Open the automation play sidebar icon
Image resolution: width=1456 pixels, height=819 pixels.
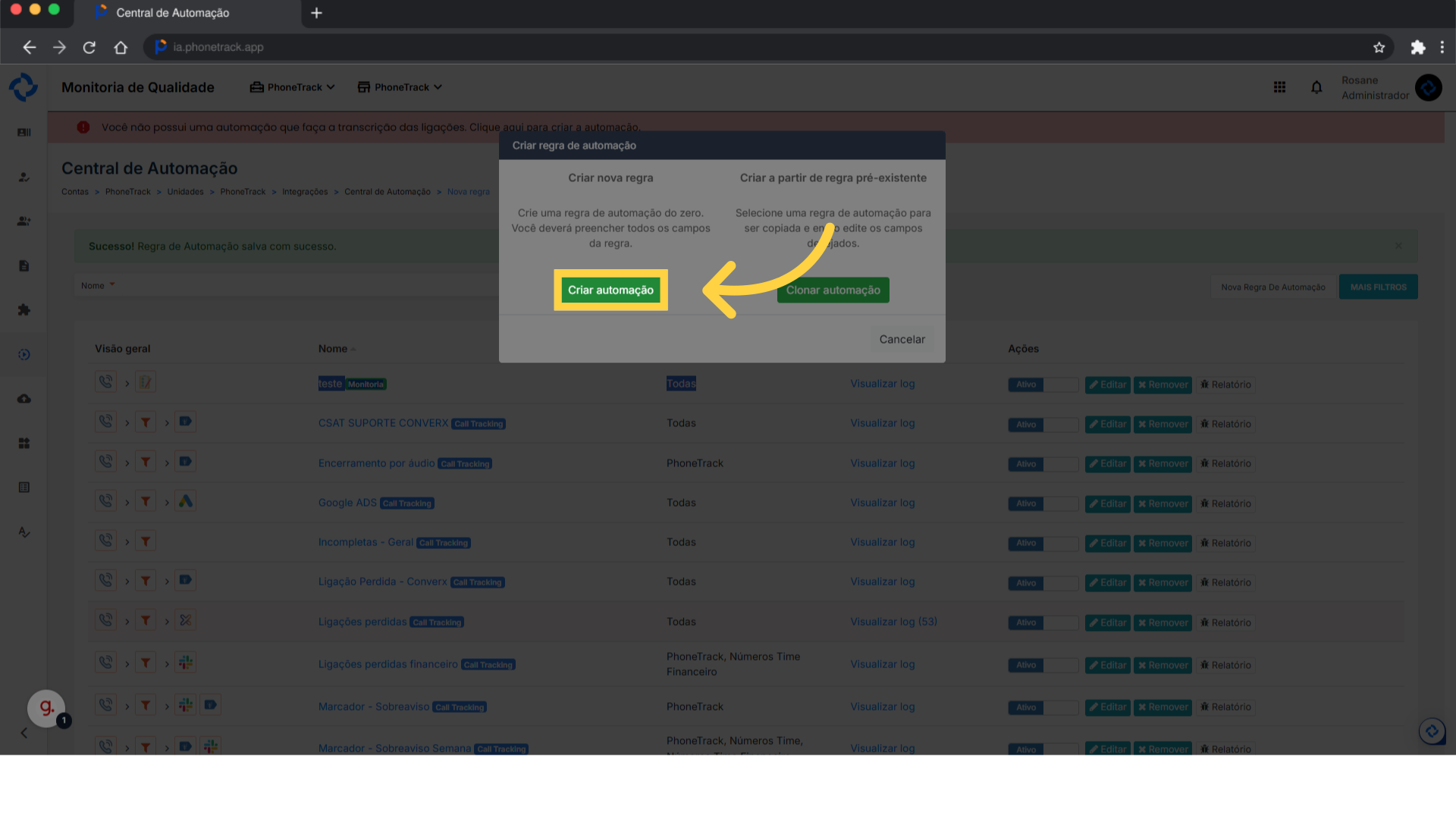24,354
